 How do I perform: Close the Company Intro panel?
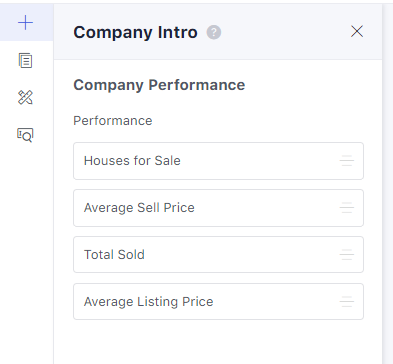(357, 32)
